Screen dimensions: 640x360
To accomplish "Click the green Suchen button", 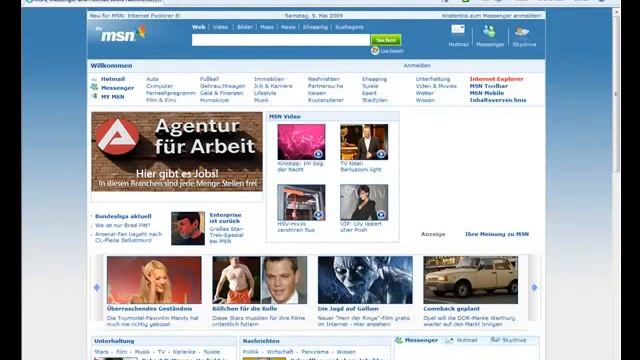I will point(386,40).
